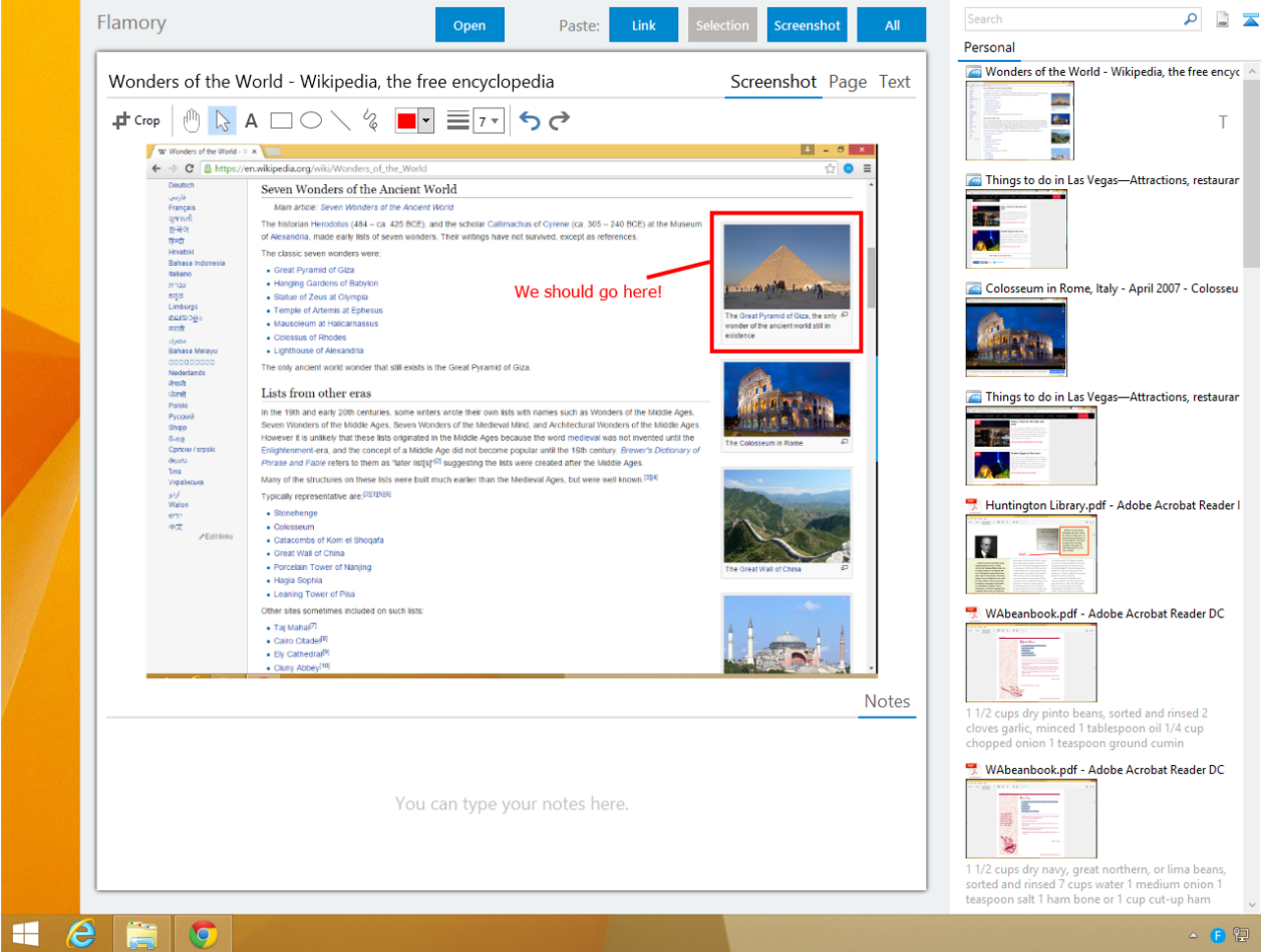Open the first WAbeanbook.pdf thumbnail
The width and height of the screenshot is (1261, 952).
[x=1031, y=662]
